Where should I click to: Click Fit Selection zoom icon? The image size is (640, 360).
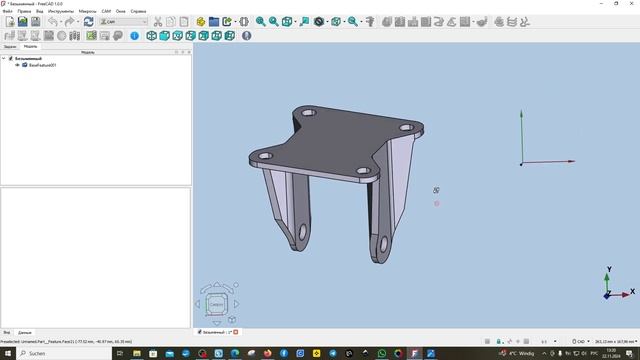pos(273,22)
